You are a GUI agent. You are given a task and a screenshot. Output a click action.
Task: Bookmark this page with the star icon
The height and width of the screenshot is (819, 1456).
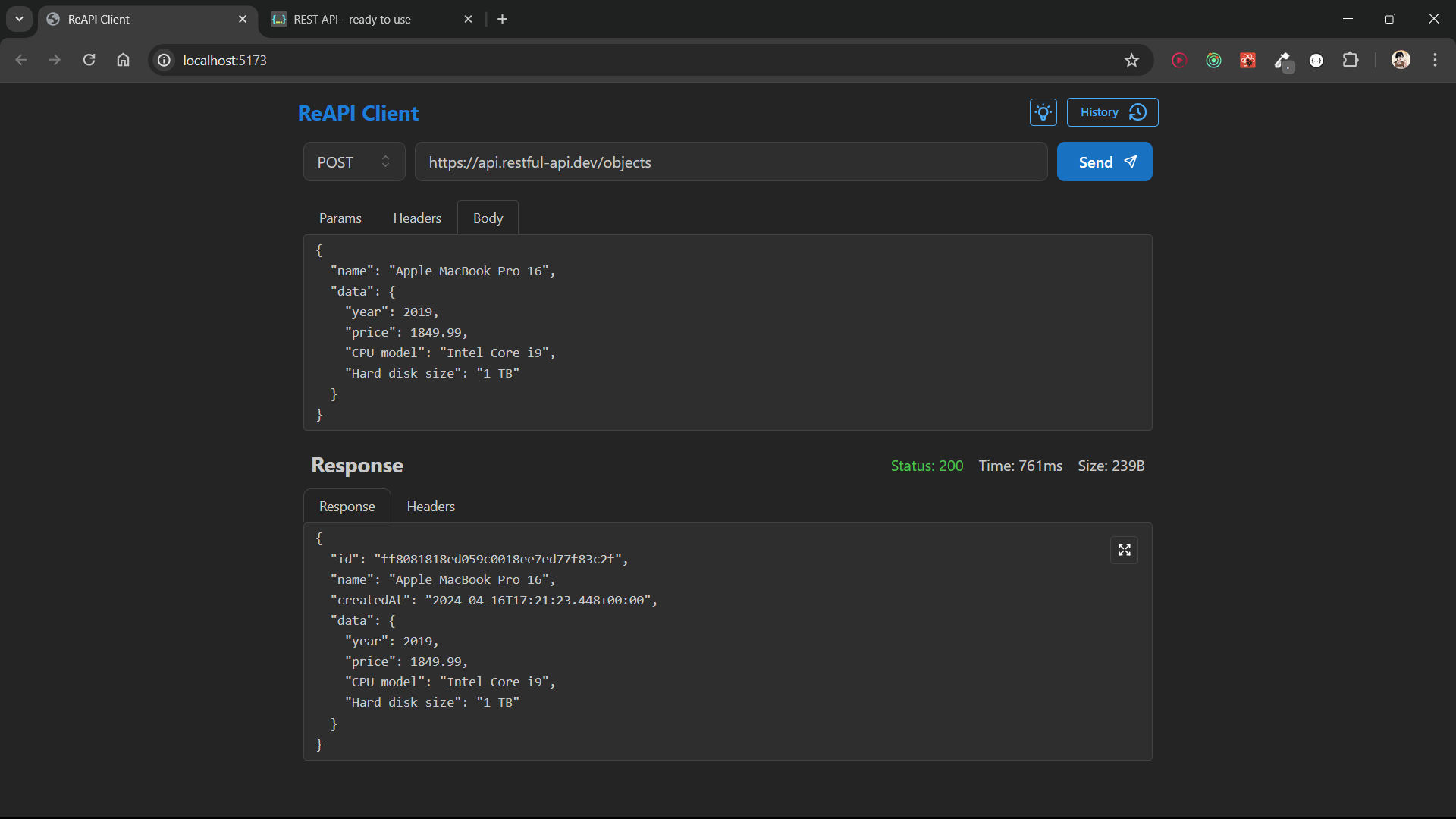point(1131,60)
